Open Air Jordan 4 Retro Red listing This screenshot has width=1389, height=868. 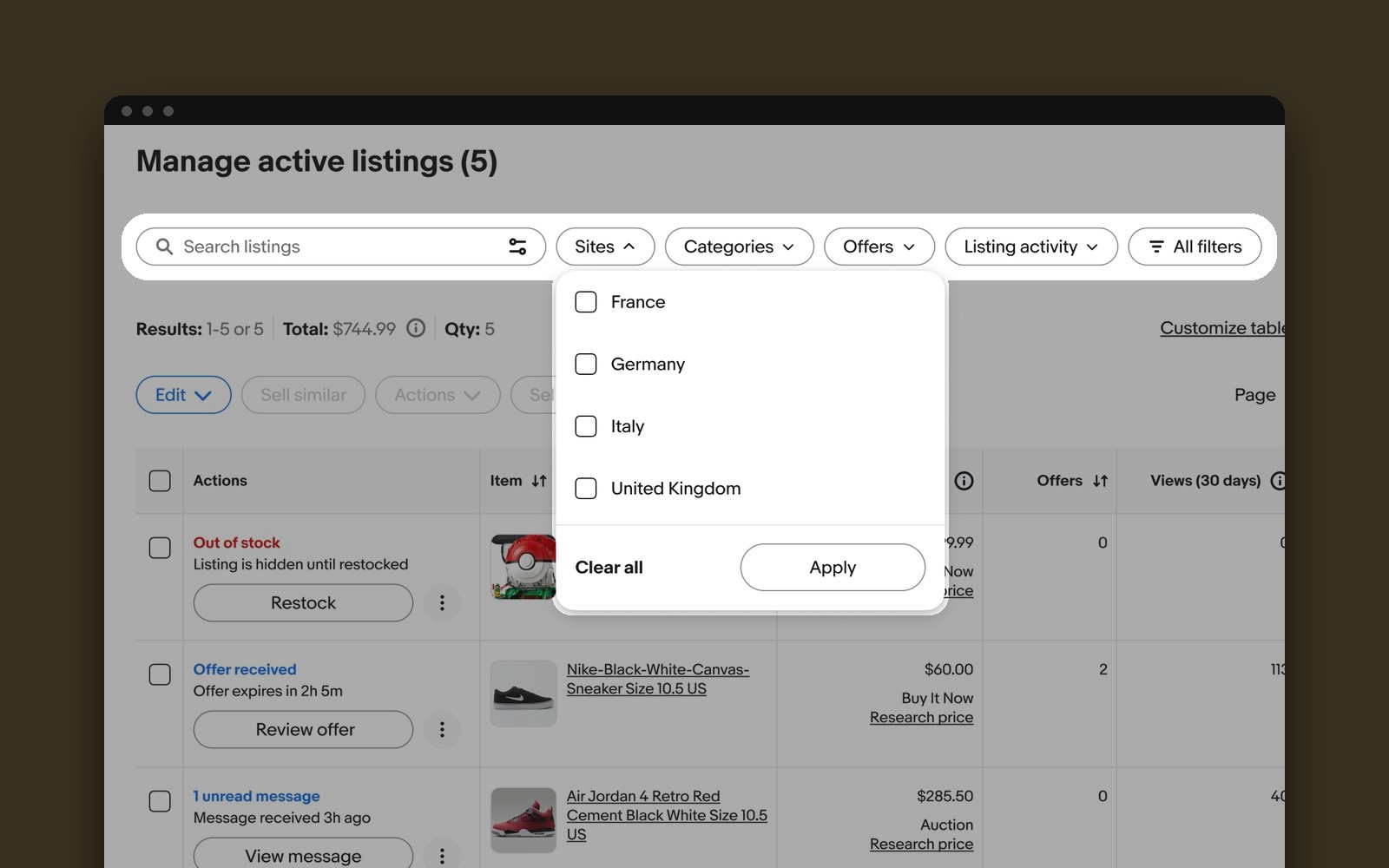(x=667, y=815)
